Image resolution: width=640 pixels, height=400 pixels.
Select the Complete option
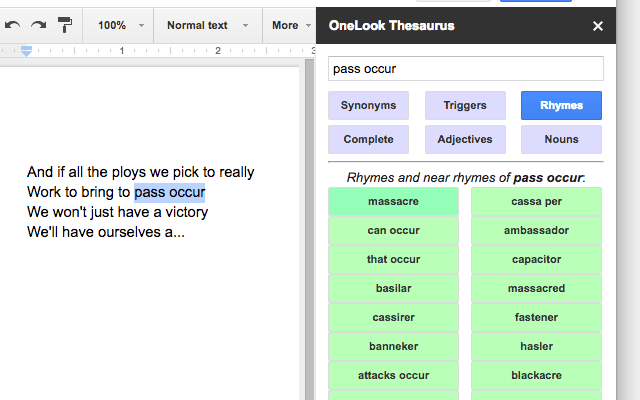click(x=368, y=139)
